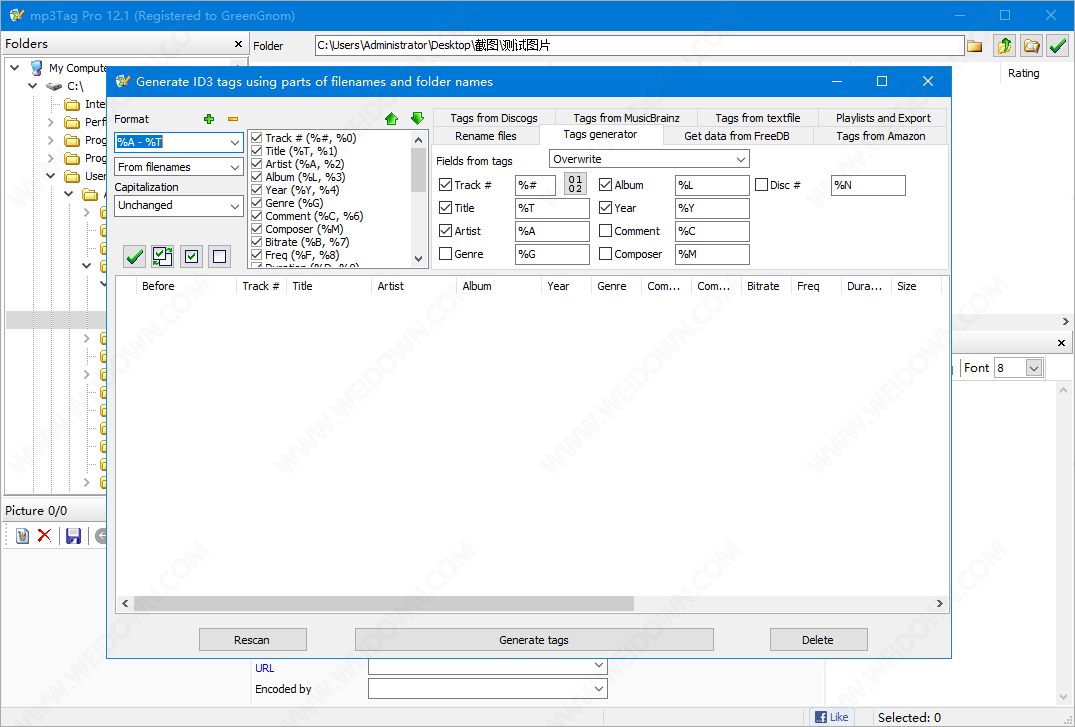Image resolution: width=1075 pixels, height=727 pixels.
Task: Click the Bitrate column header
Action: [x=766, y=286]
